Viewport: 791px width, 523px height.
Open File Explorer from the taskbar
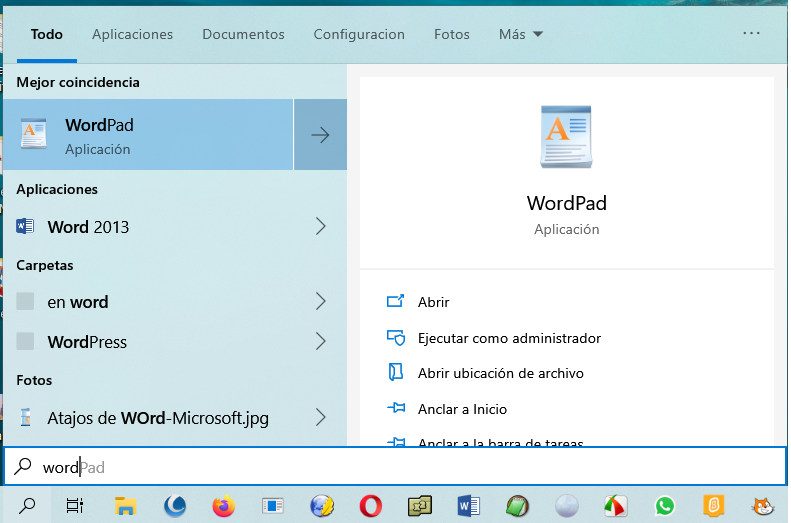[125, 506]
